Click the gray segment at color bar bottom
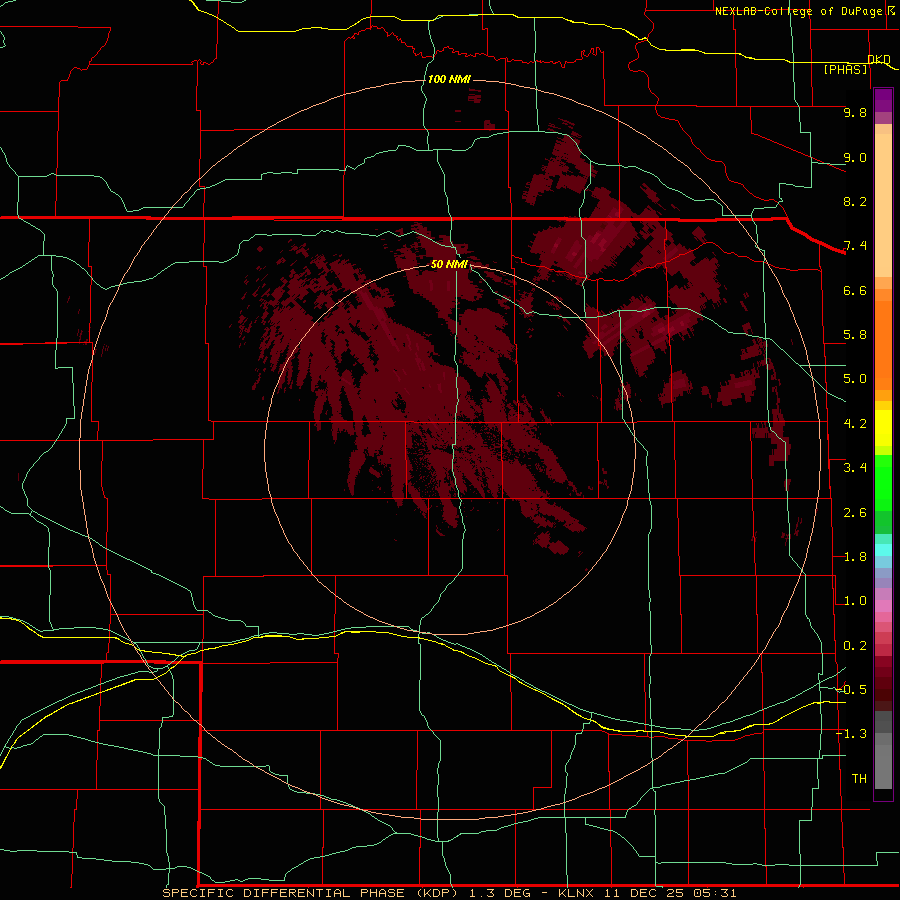The width and height of the screenshot is (900, 900). coord(883,766)
